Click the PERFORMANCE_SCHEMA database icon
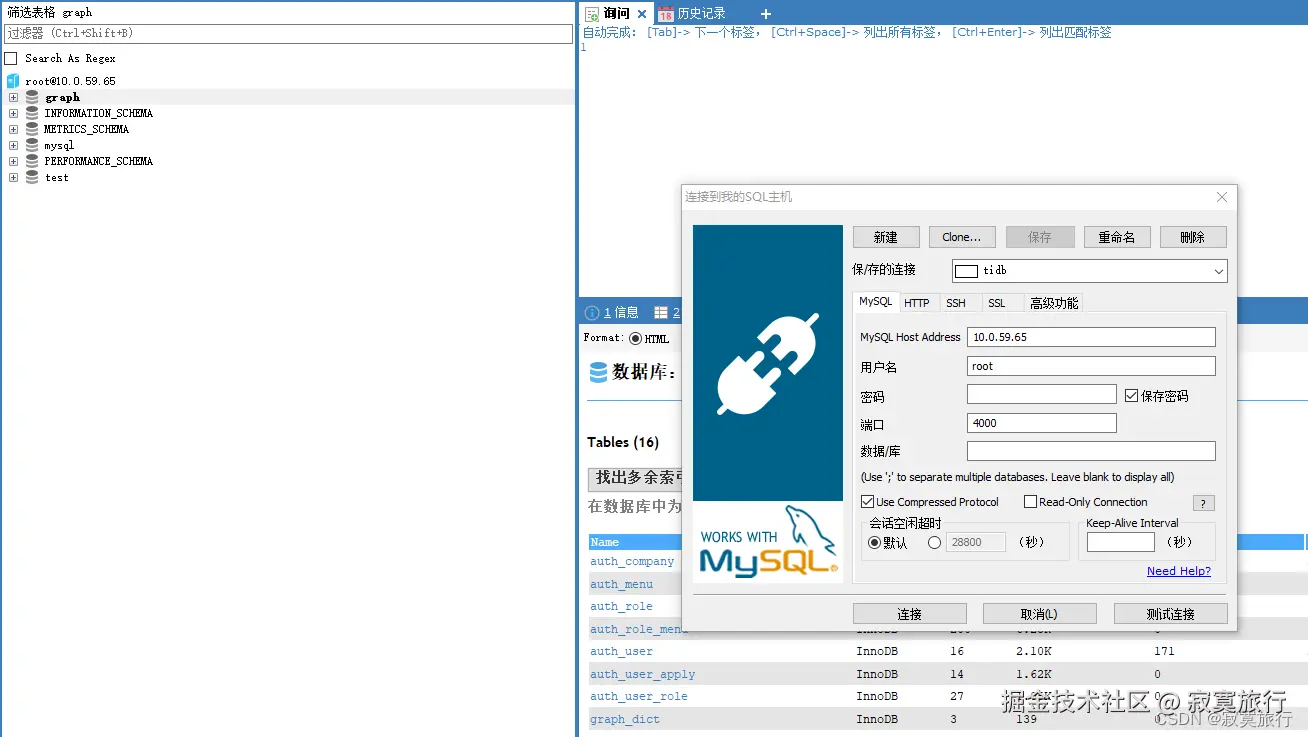This screenshot has height=737, width=1308. coord(32,161)
